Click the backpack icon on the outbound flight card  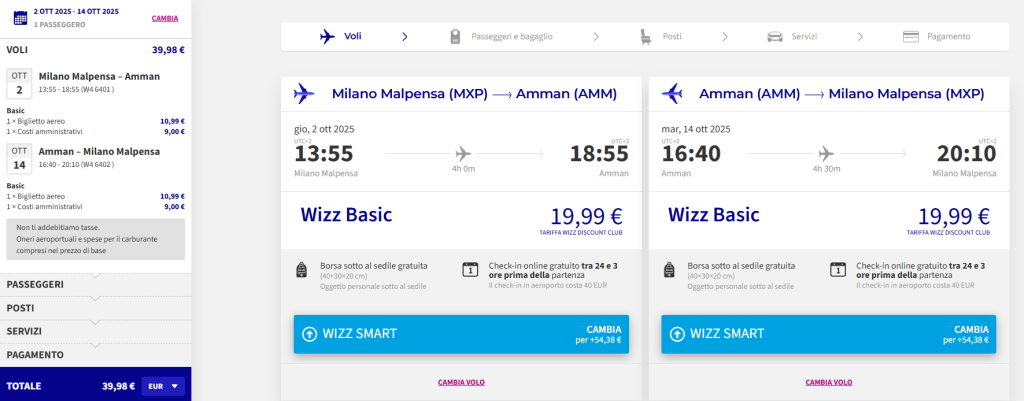coord(302,270)
